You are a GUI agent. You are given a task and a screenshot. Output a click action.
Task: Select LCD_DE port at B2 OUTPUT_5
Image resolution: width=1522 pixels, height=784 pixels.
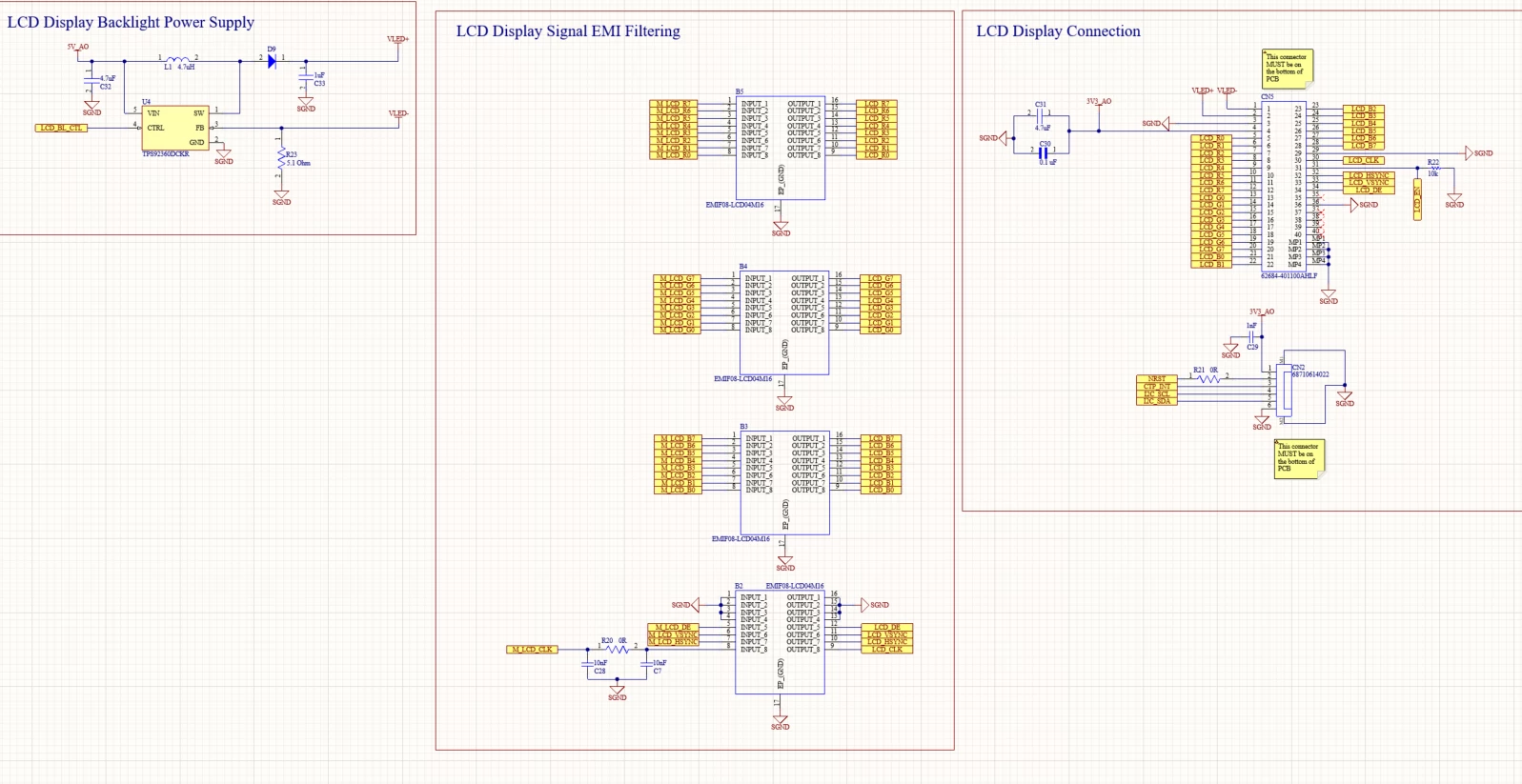pos(887,628)
